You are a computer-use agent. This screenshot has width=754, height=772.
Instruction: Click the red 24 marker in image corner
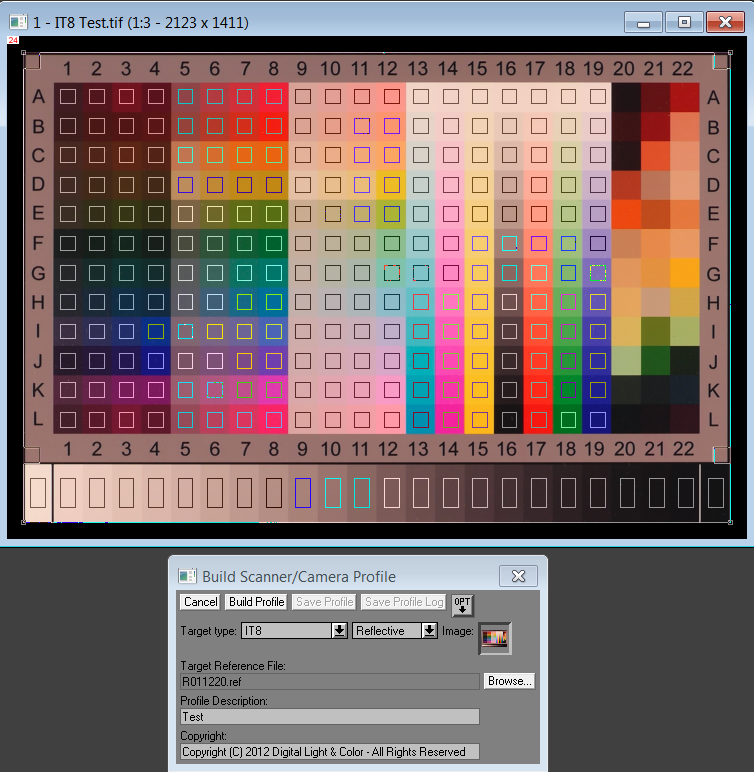[x=13, y=40]
